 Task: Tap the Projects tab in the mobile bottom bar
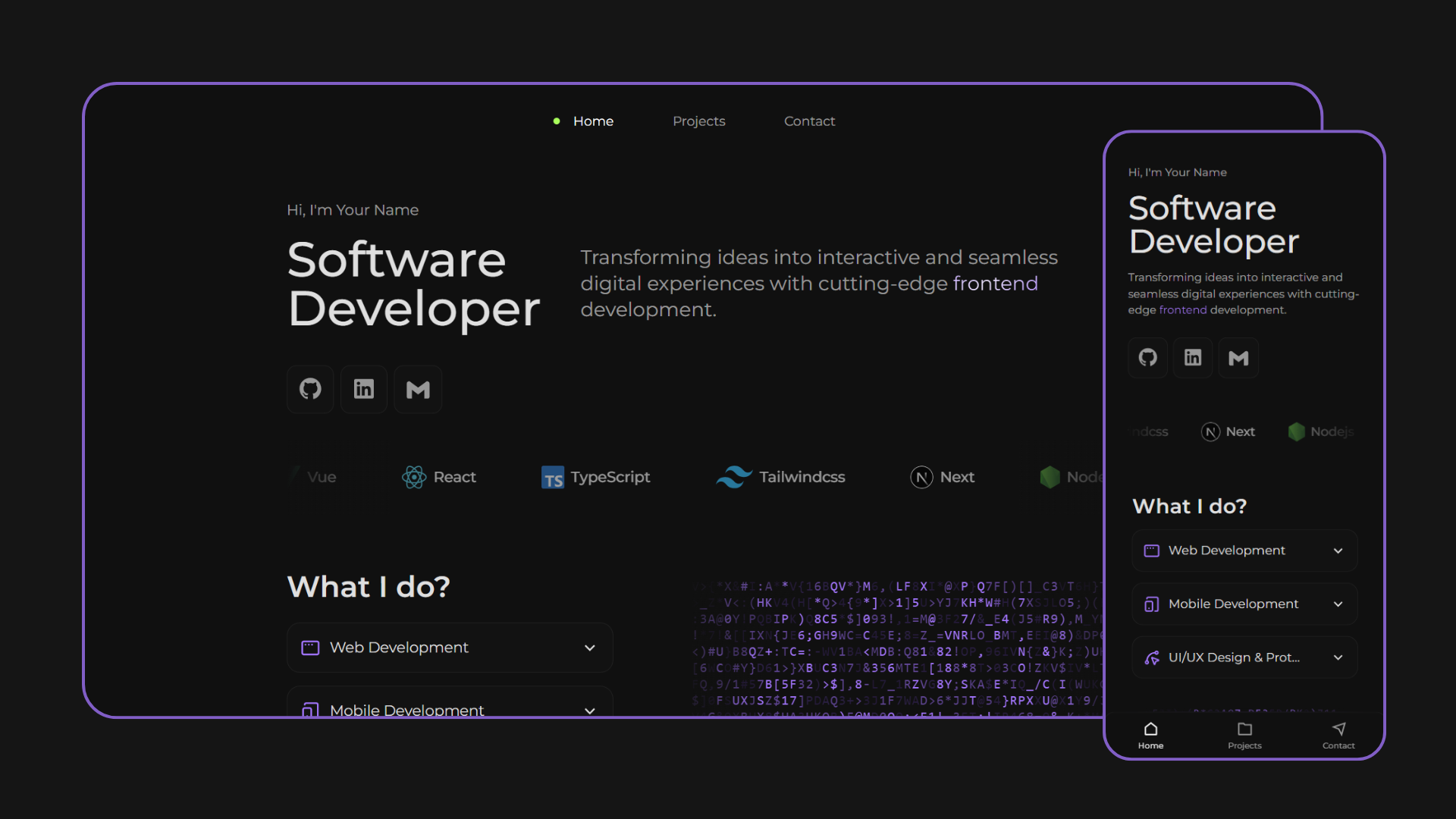1244,735
